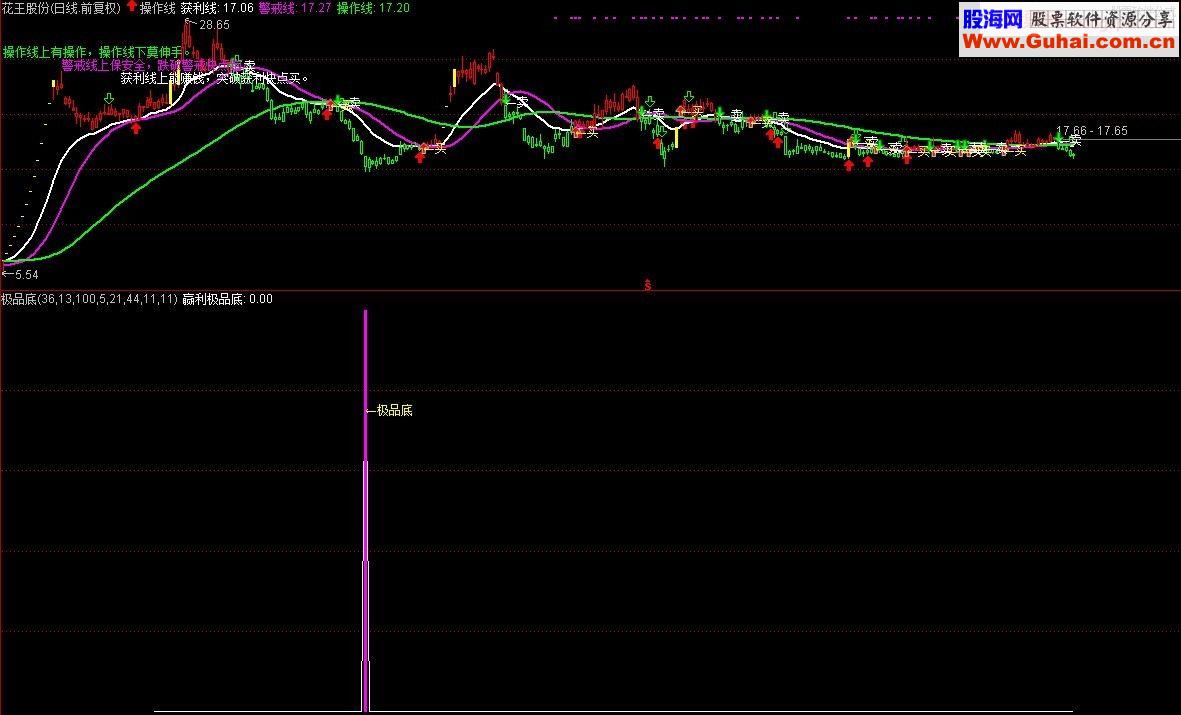Viewport: 1181px width, 715px height.
Task: Click the 极品底(36,13,100,5,21,44,11,11) indicator title
Action: click(90, 299)
